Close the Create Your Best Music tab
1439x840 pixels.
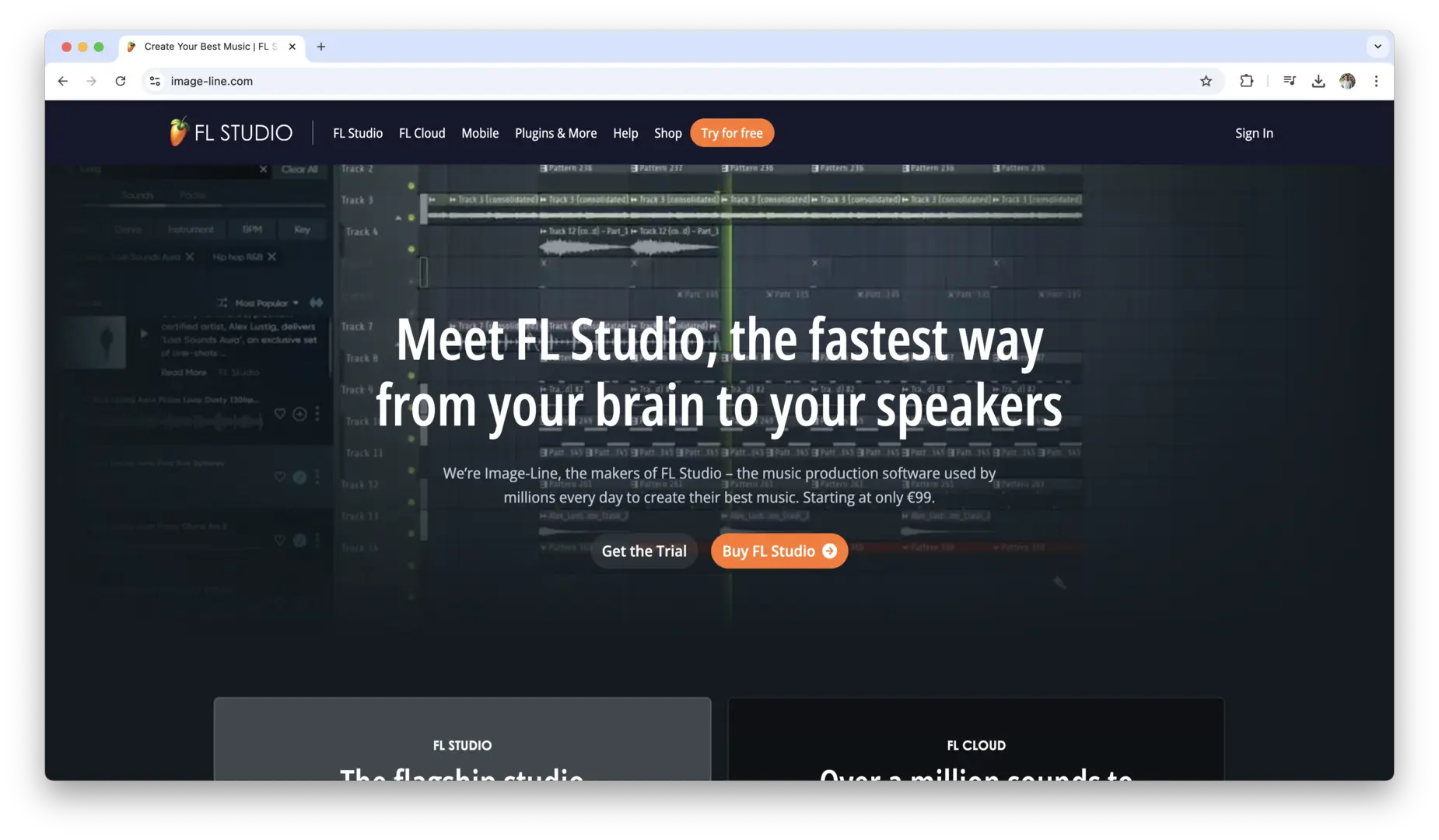pos(292,47)
